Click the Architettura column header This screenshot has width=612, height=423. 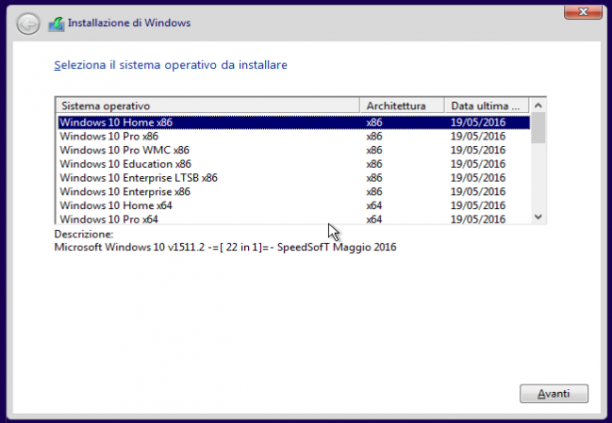point(402,106)
